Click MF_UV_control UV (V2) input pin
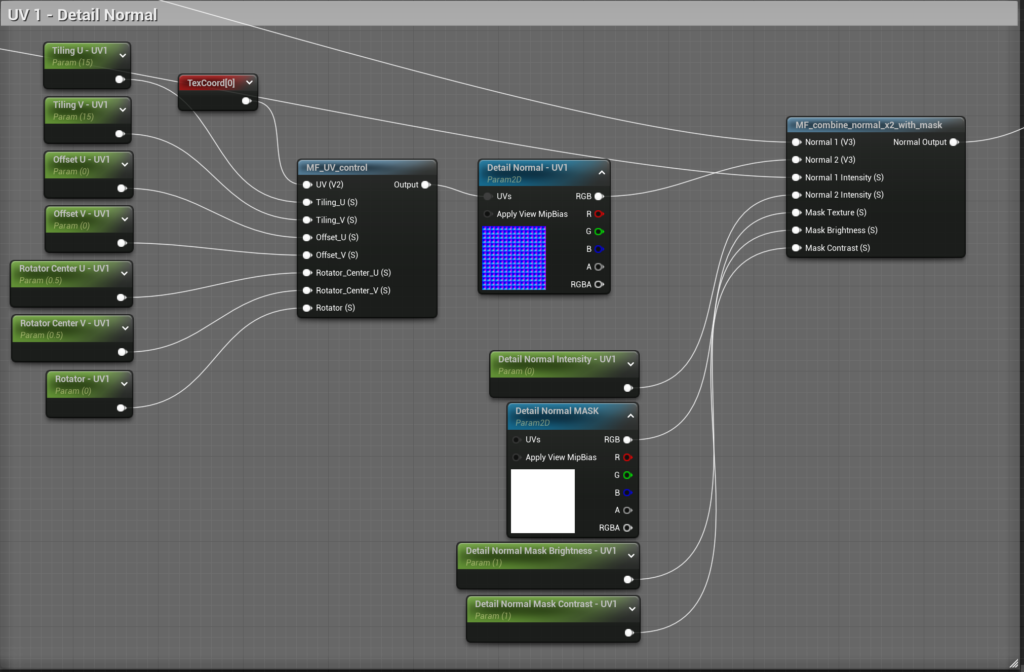The height and width of the screenshot is (672, 1024). click(x=307, y=185)
